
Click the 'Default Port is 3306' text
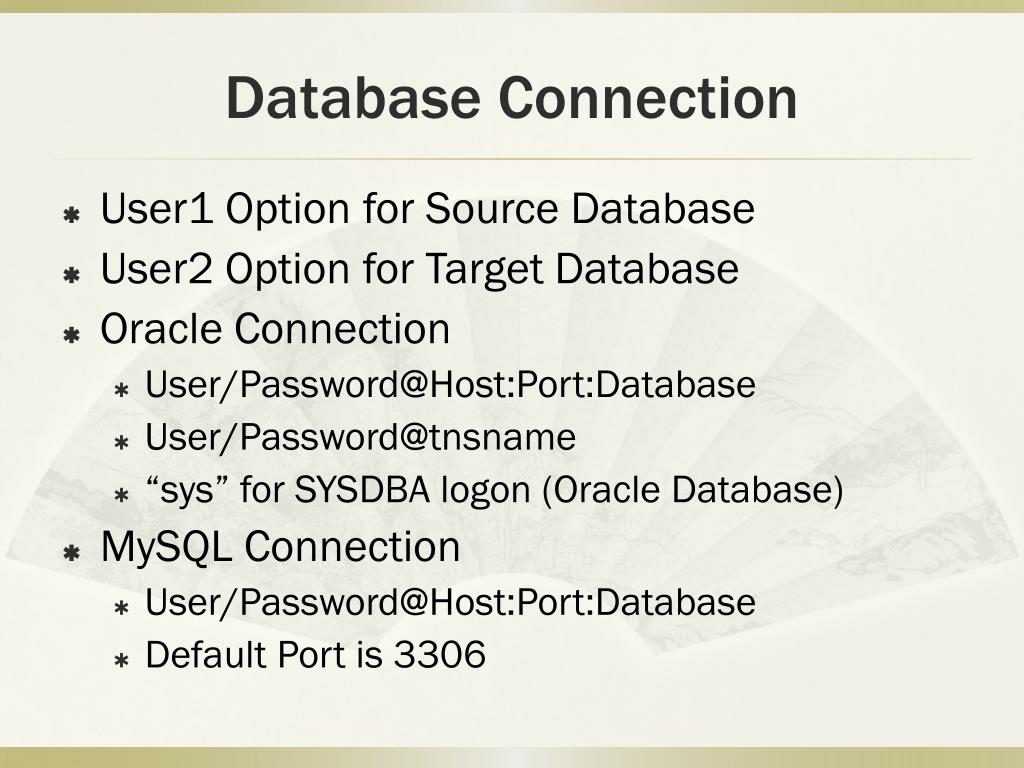(315, 654)
